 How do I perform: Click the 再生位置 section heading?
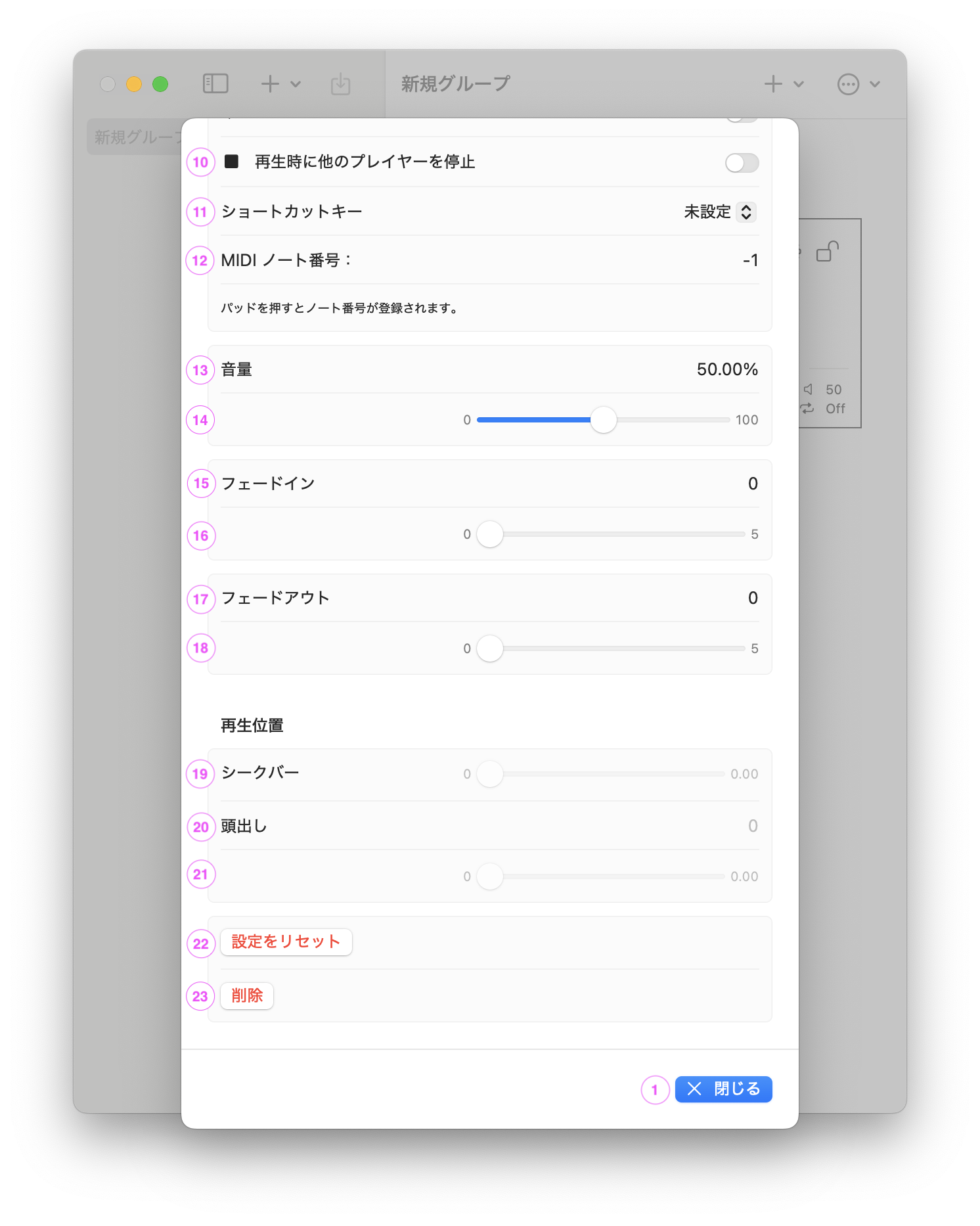coord(252,725)
